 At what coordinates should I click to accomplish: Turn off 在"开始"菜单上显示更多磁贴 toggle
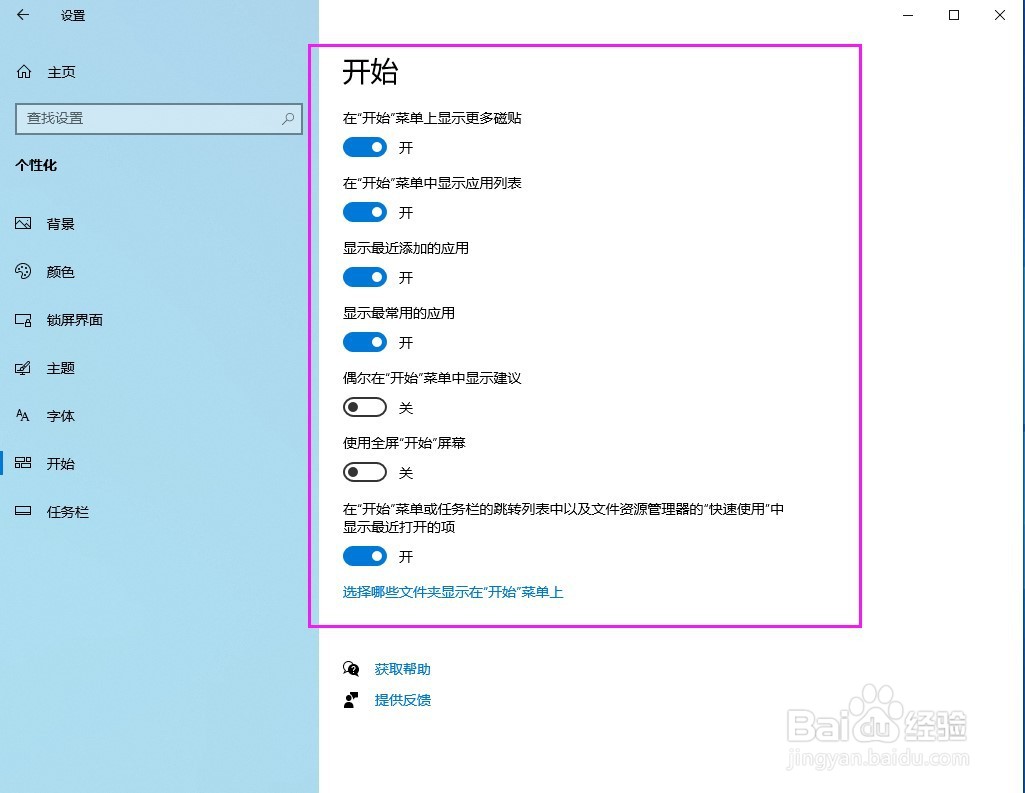365,147
